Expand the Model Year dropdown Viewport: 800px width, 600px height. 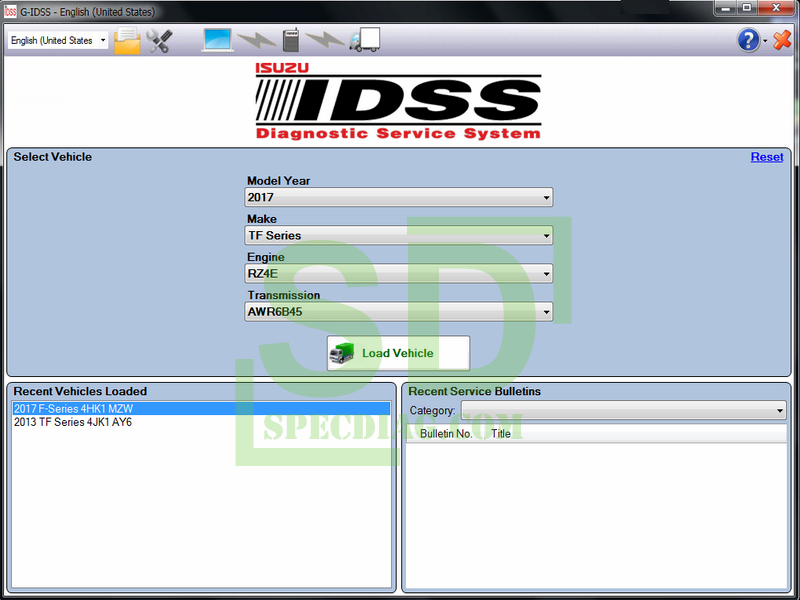[399, 198]
